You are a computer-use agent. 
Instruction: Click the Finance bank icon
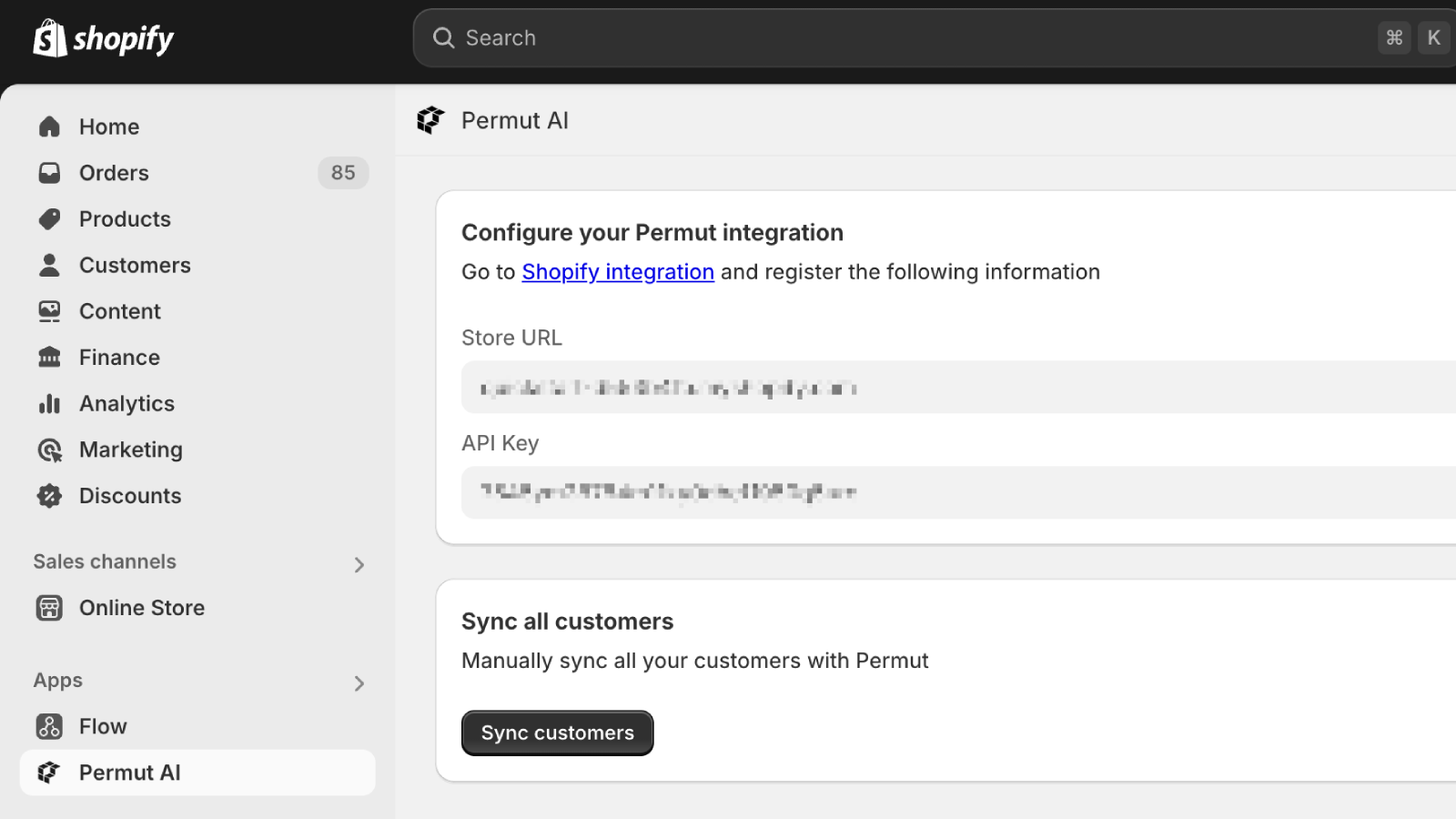pos(49,358)
